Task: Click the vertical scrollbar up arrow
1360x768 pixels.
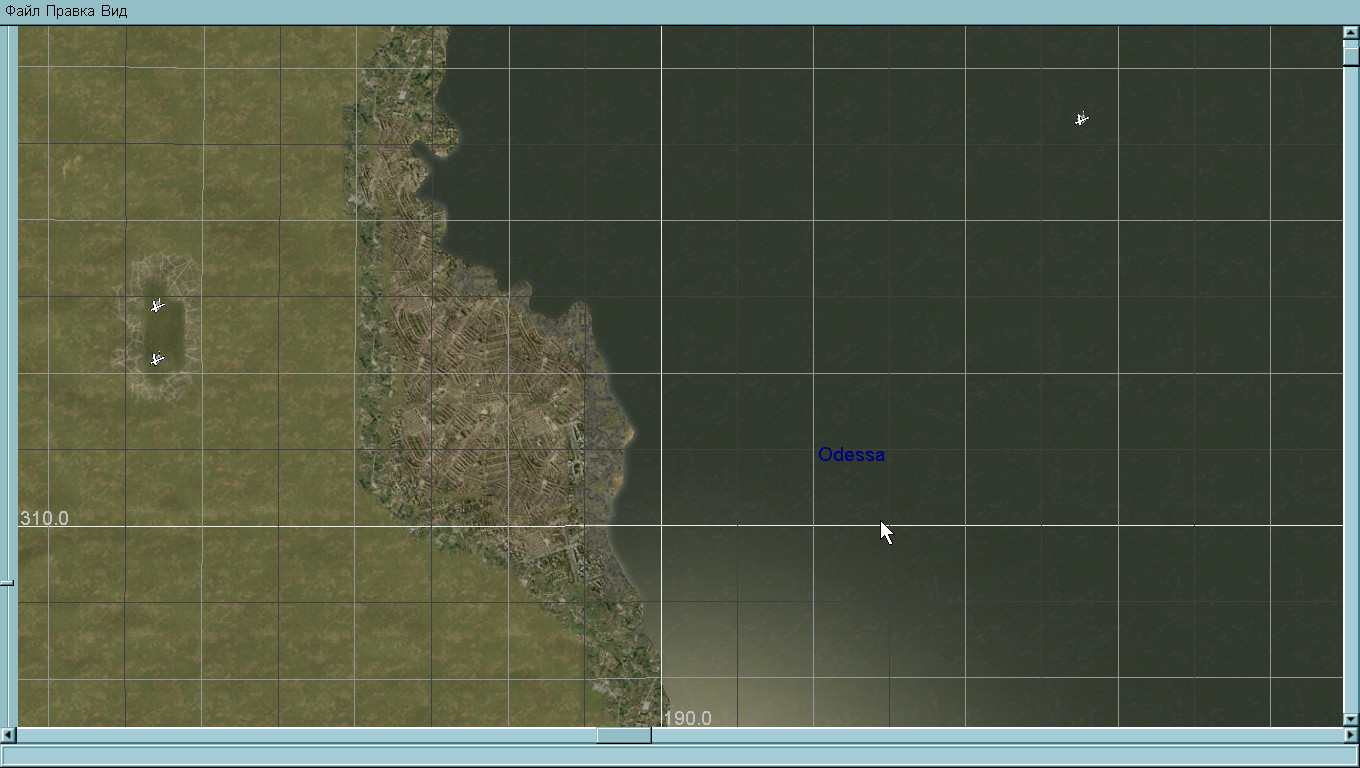Action: [1351, 33]
